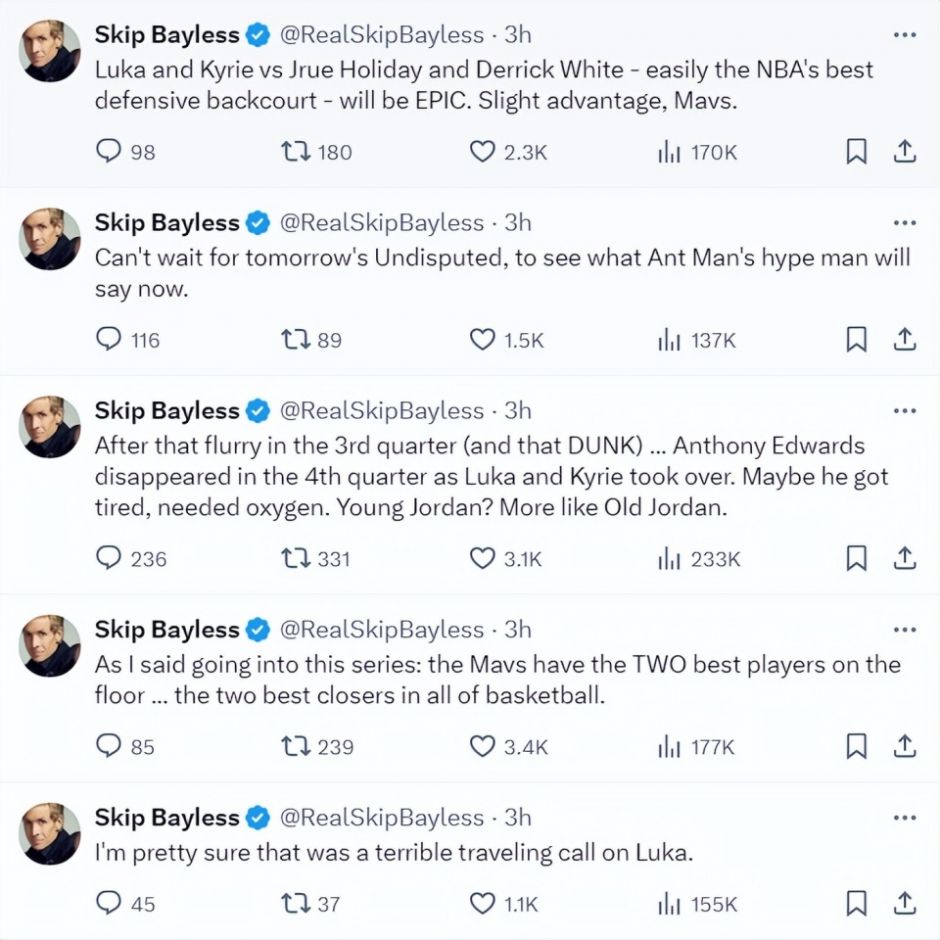Viewport: 940px width, 940px height.
Task: Repost the tweet about tomorrow's Undisputed
Action: [297, 340]
